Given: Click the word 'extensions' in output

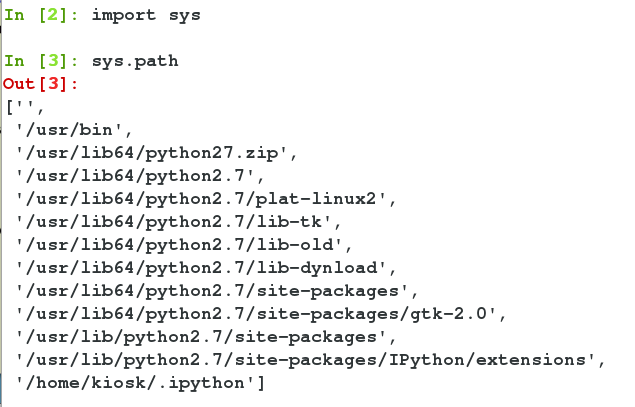Looking at the screenshot, I should (531, 360).
